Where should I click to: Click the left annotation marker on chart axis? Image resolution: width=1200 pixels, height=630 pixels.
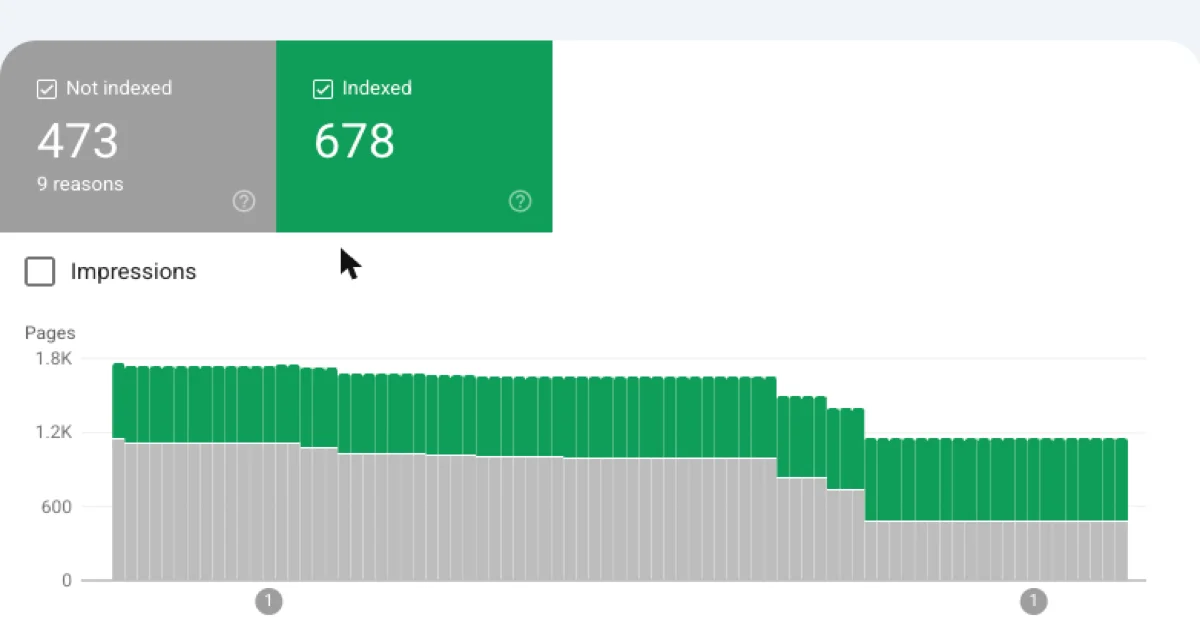pos(269,602)
